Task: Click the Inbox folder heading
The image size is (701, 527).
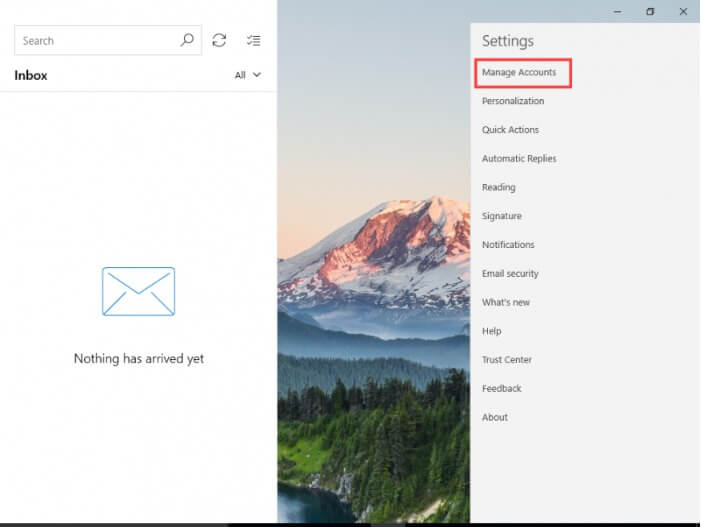Action: click(30, 75)
